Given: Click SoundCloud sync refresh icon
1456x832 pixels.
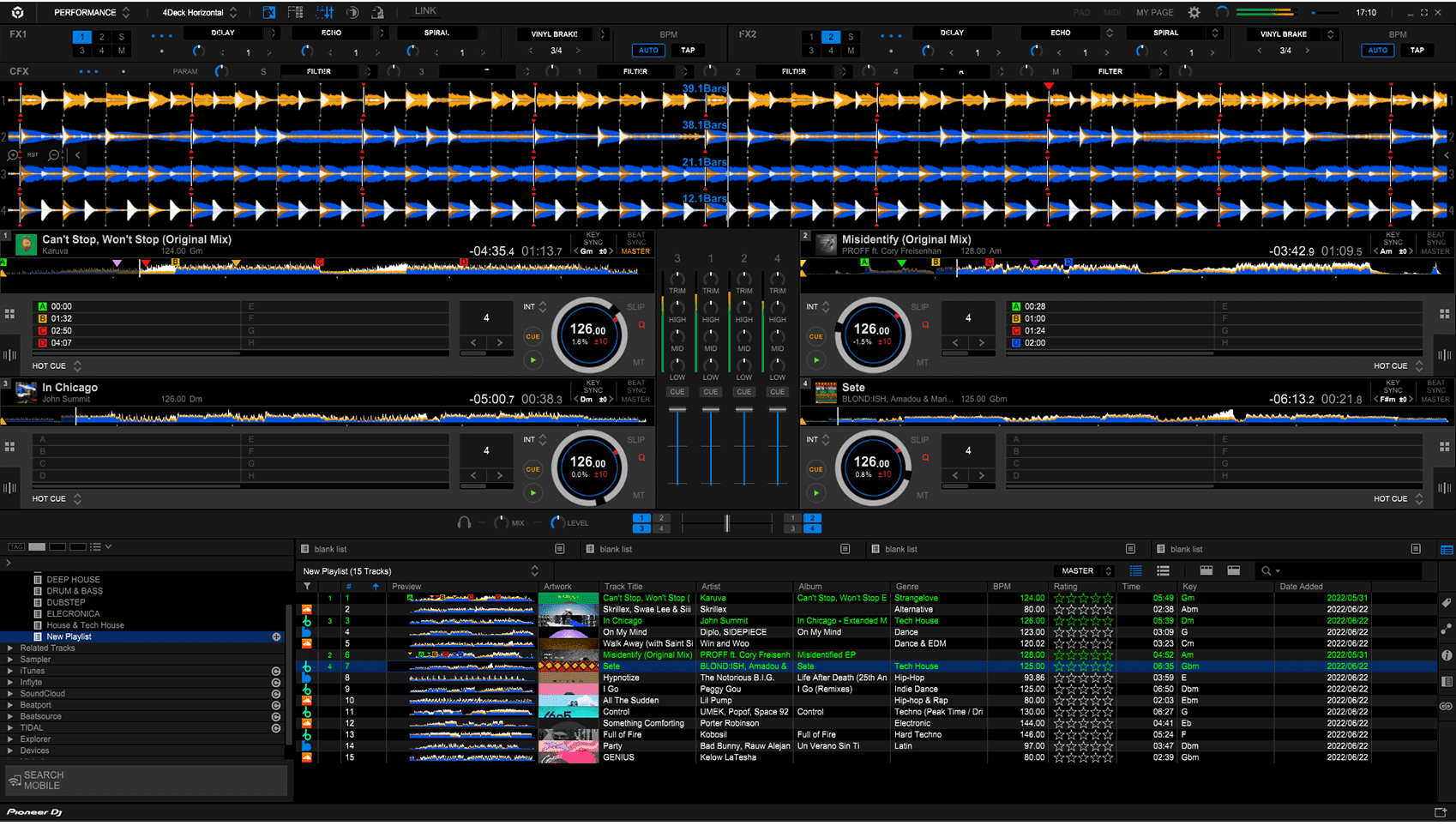Looking at the screenshot, I should click(276, 694).
